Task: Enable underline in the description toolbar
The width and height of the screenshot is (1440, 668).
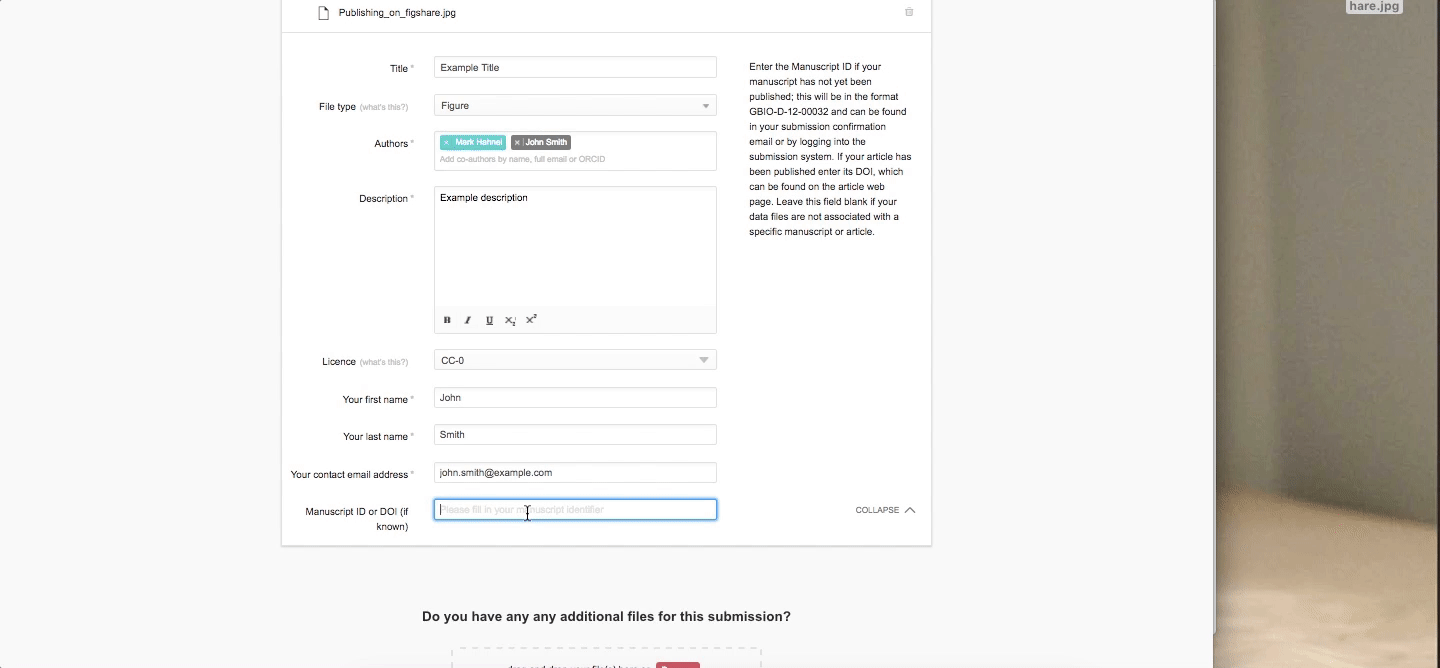Action: click(489, 320)
